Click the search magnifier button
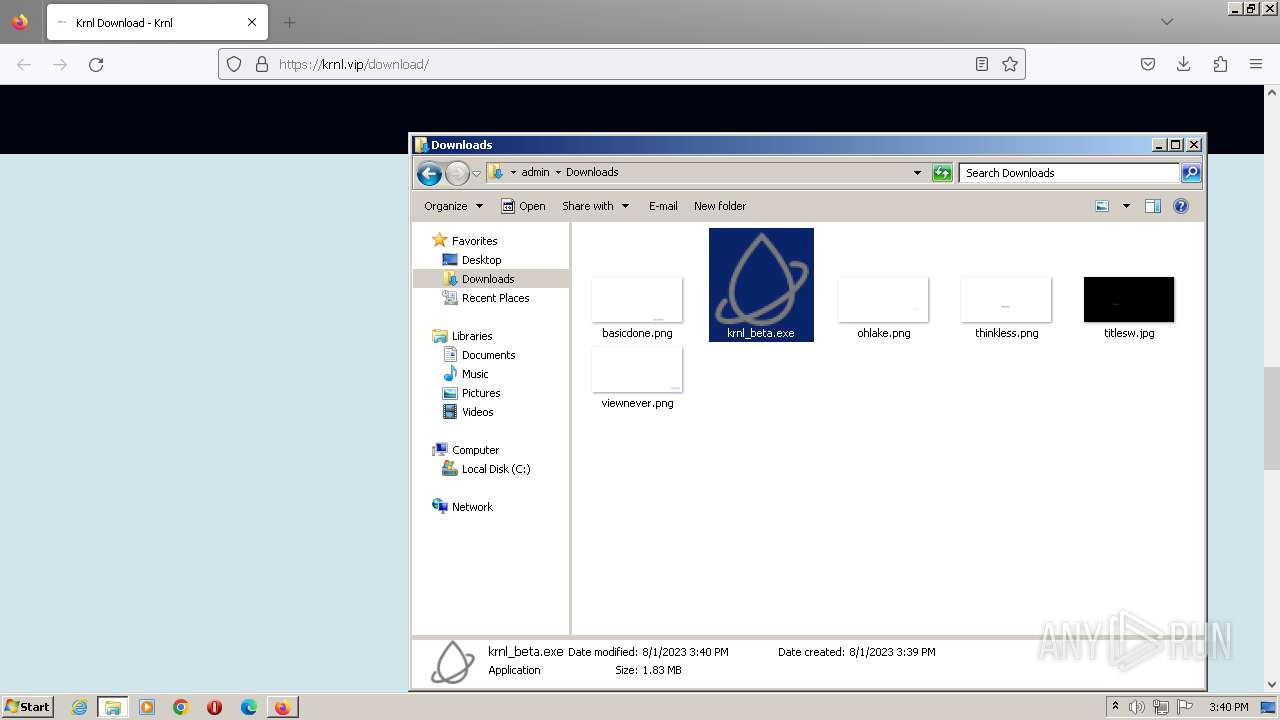1280x720 pixels. [1190, 173]
